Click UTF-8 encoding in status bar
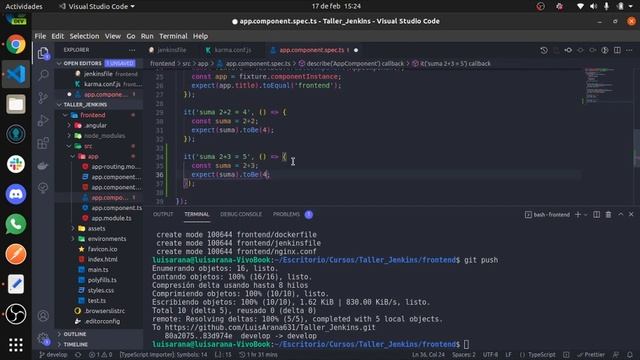Image resolution: width=640 pixels, height=360 pixels. click(490, 355)
